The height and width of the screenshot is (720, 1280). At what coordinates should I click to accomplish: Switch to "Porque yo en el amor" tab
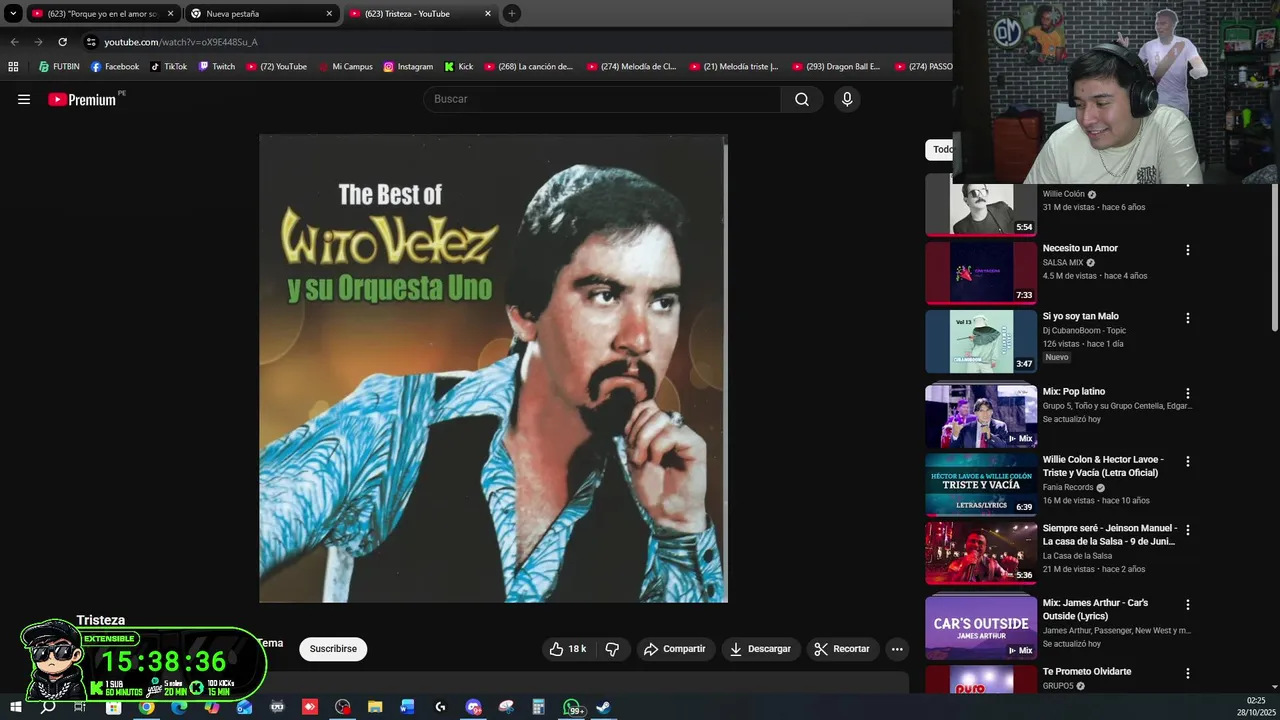coord(103,14)
